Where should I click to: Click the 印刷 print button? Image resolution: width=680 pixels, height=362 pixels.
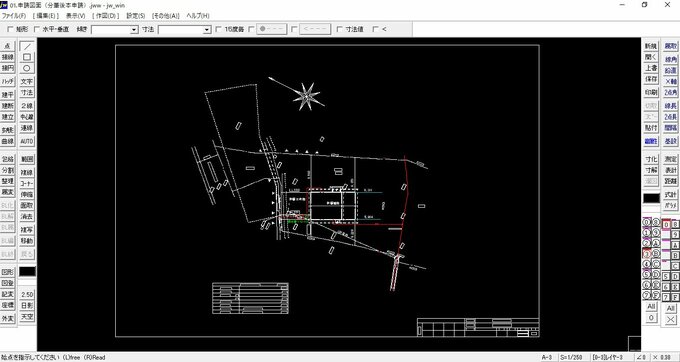click(651, 93)
